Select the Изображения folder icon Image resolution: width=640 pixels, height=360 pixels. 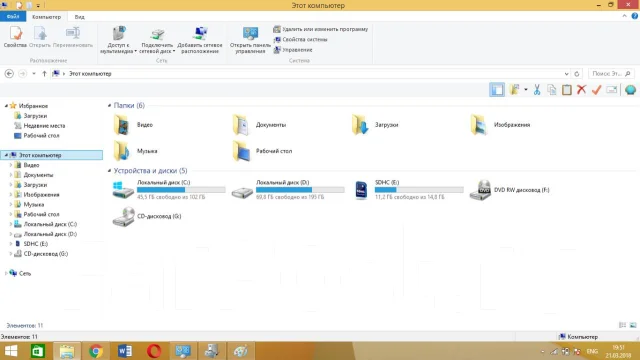pos(479,125)
